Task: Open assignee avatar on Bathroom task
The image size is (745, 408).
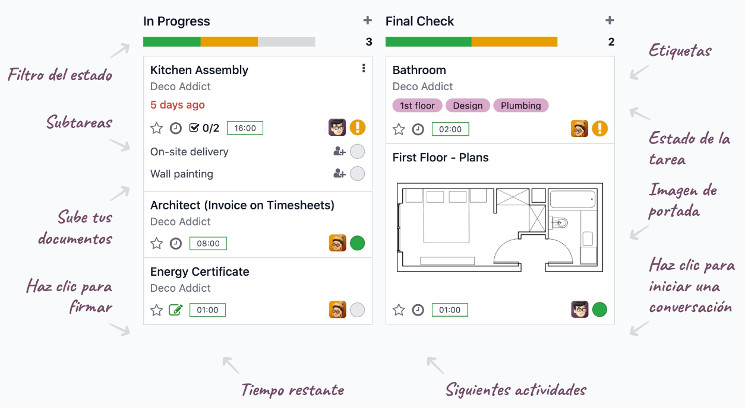Action: point(579,129)
